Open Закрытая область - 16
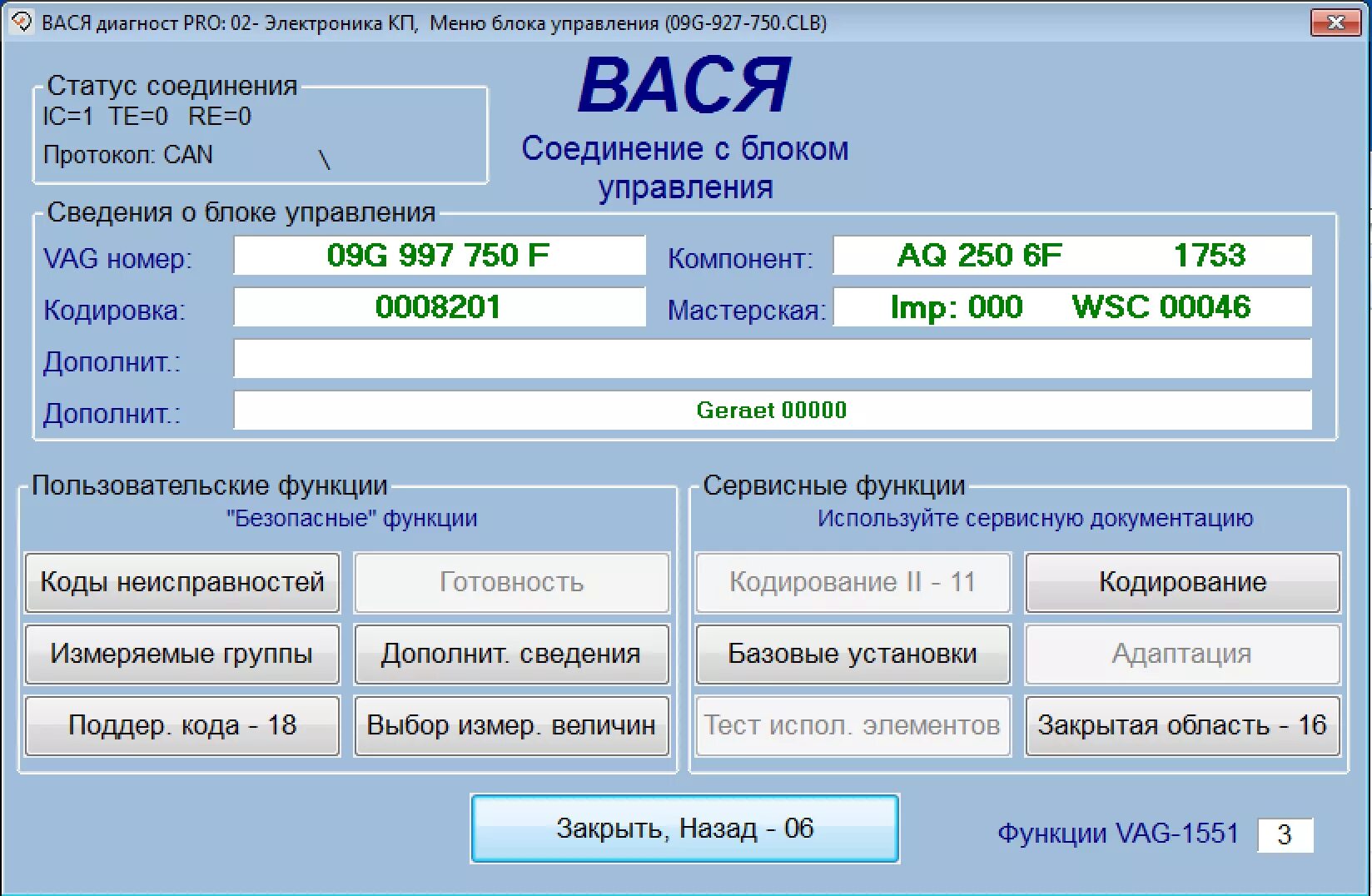 [1182, 725]
